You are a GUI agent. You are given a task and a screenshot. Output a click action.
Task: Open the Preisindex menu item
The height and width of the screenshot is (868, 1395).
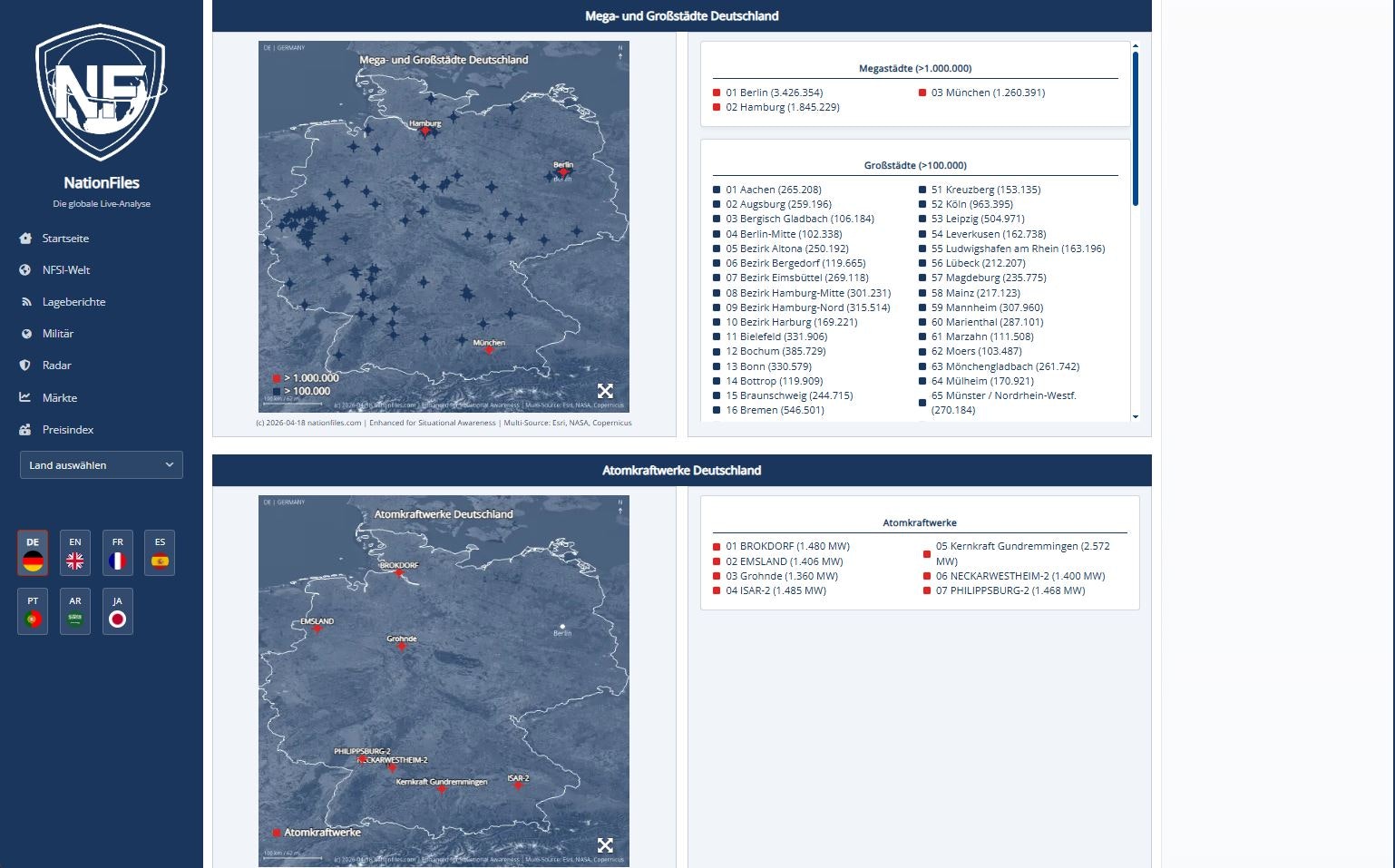[68, 430]
